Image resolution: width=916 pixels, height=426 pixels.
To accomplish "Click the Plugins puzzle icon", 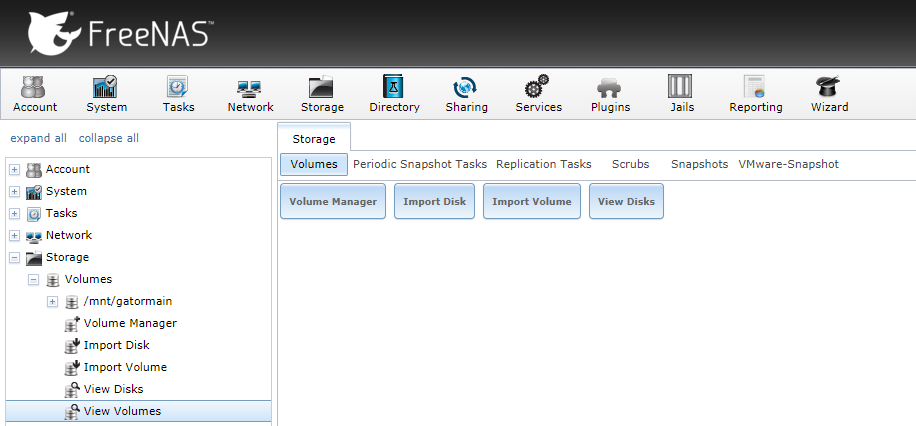I will point(610,94).
